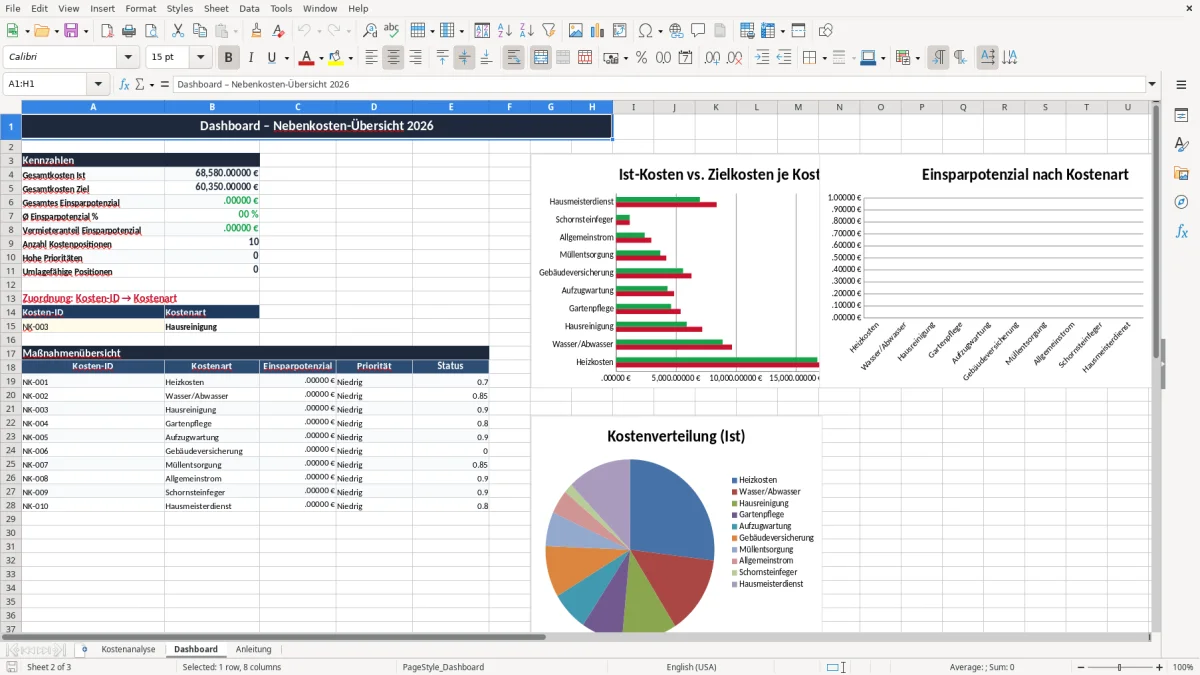
Task: Click the AutoFilter funnel icon
Action: coord(548,31)
